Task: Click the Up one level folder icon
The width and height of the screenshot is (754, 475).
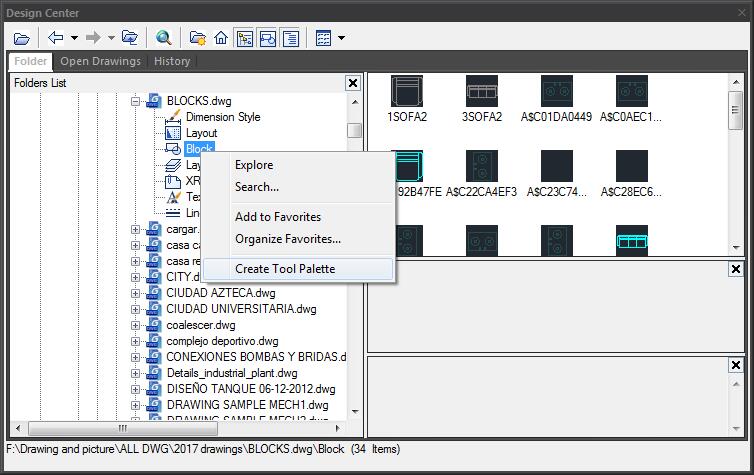Action: point(129,38)
